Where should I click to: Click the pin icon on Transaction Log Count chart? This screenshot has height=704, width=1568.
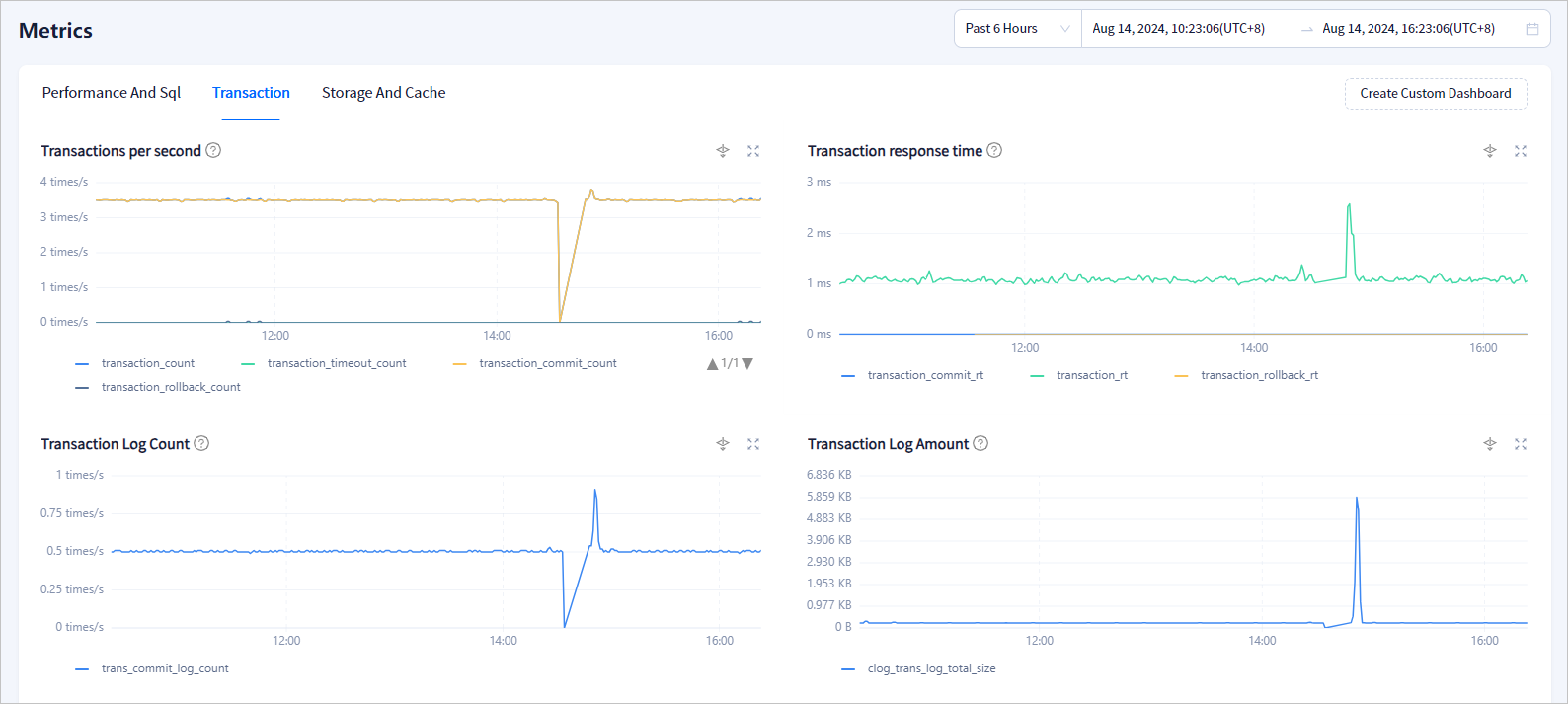click(723, 444)
